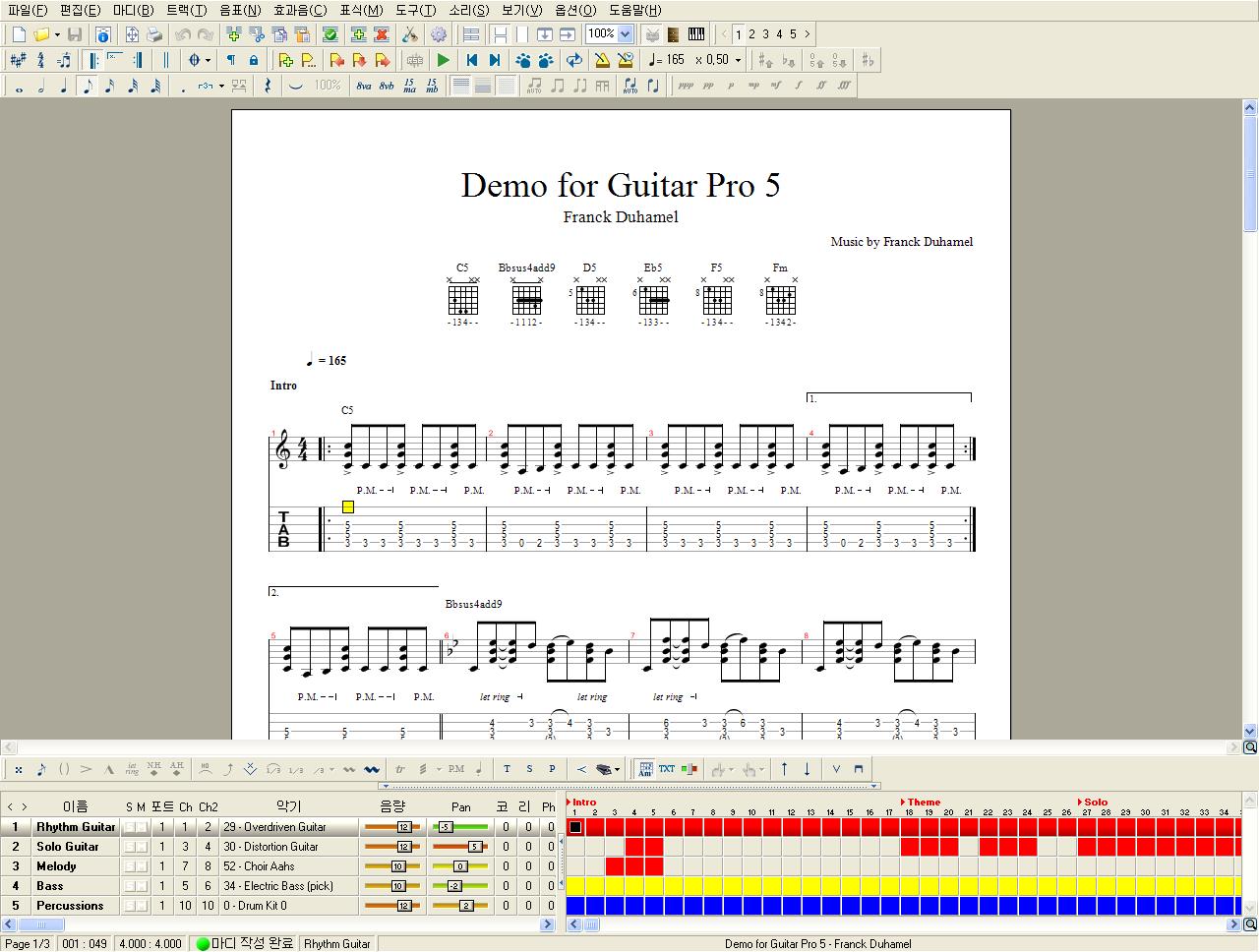Select the quarter note duration
Viewport: 1259px width, 952px height.
coord(64,87)
